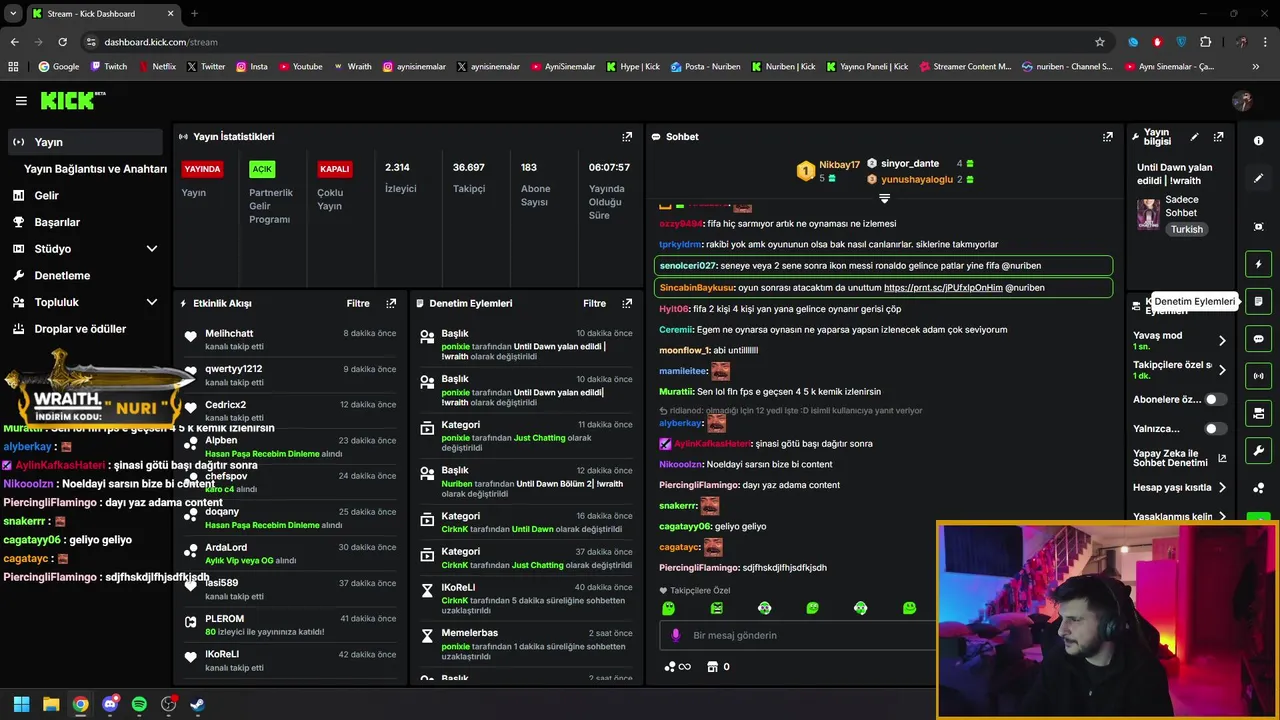Viewport: 1280px width, 720px height.
Task: Pop out the Denetim Eylemleri panel
Action: click(x=627, y=303)
